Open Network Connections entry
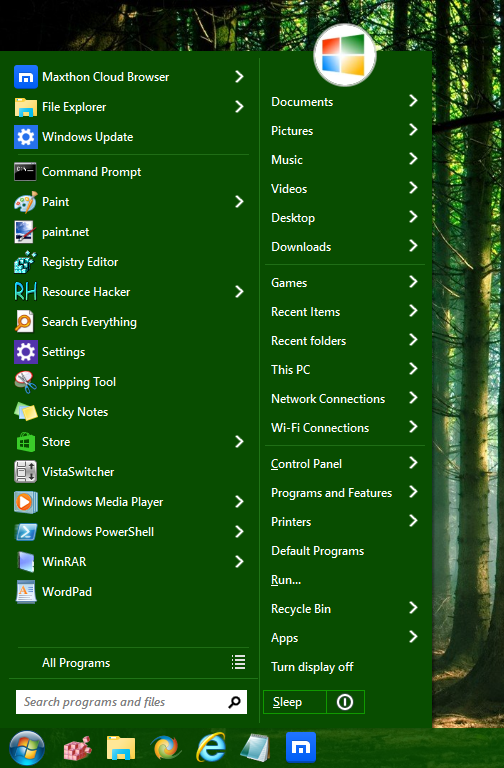 pyautogui.click(x=345, y=399)
